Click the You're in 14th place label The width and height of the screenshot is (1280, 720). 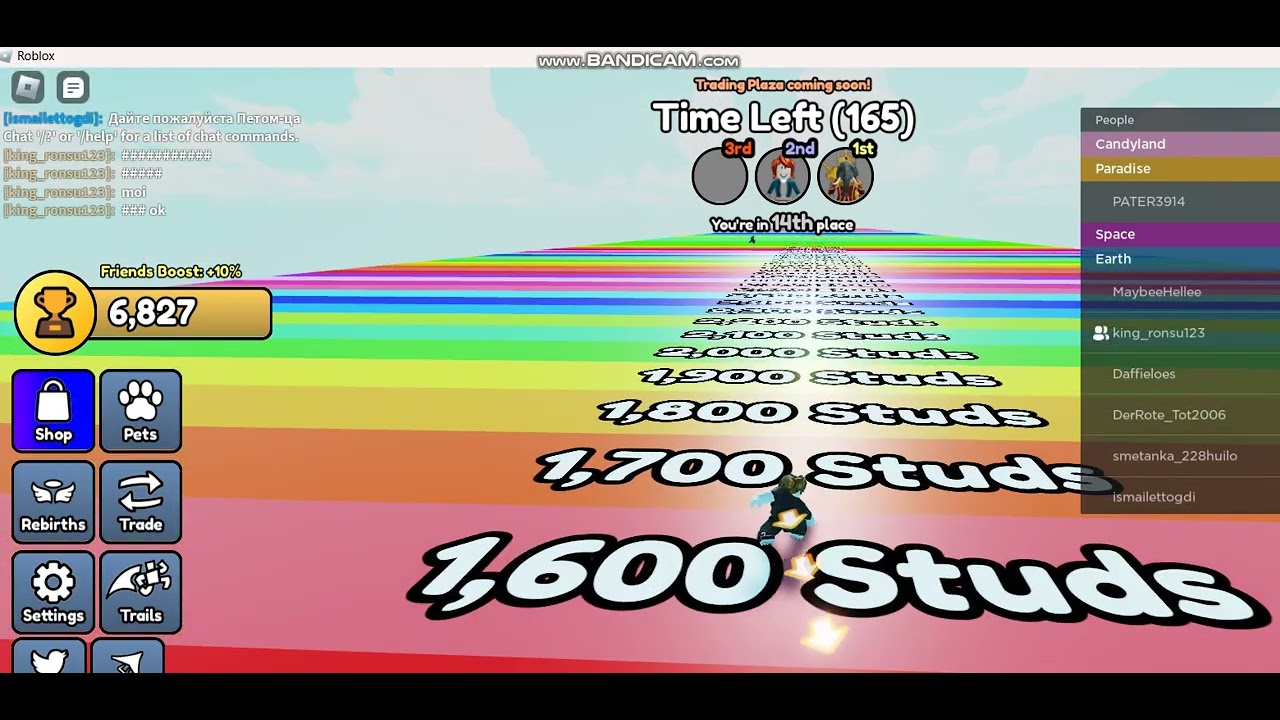tap(782, 225)
